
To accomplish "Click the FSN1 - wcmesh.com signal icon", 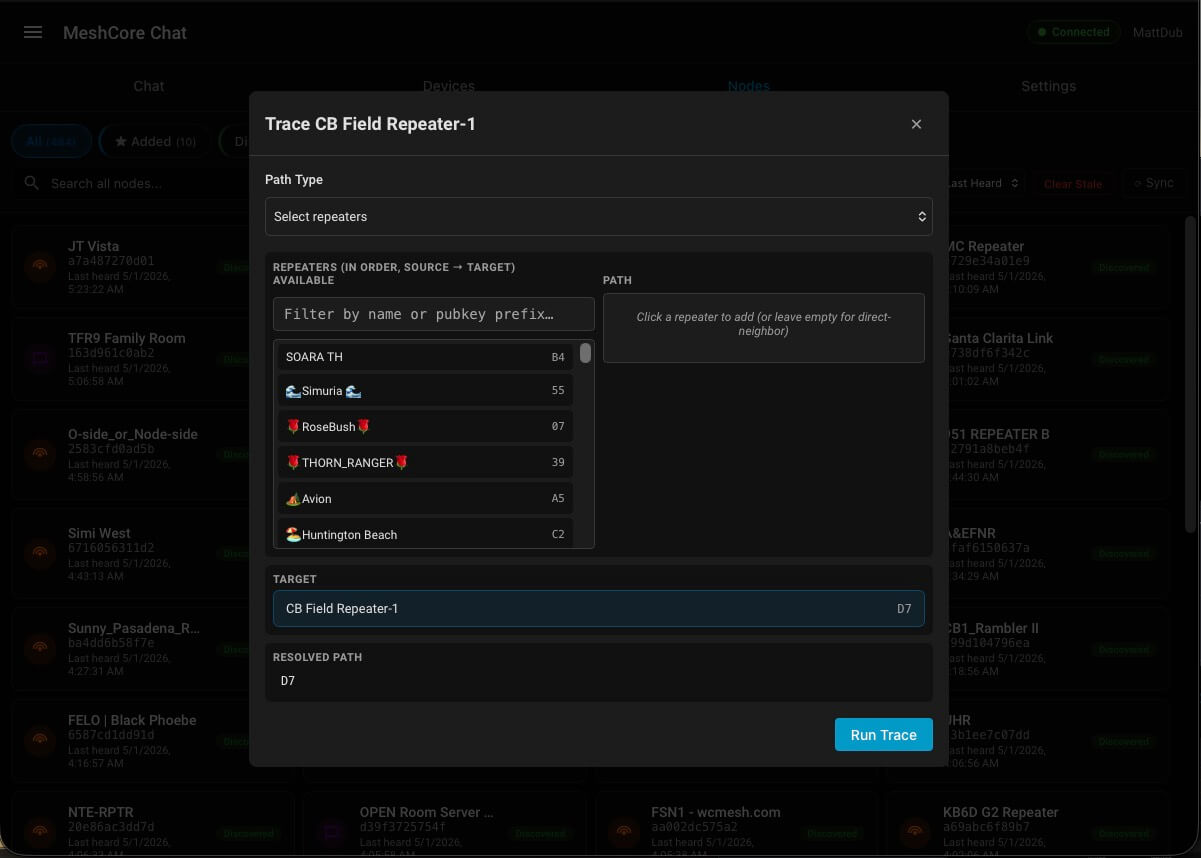I will click(x=624, y=832).
